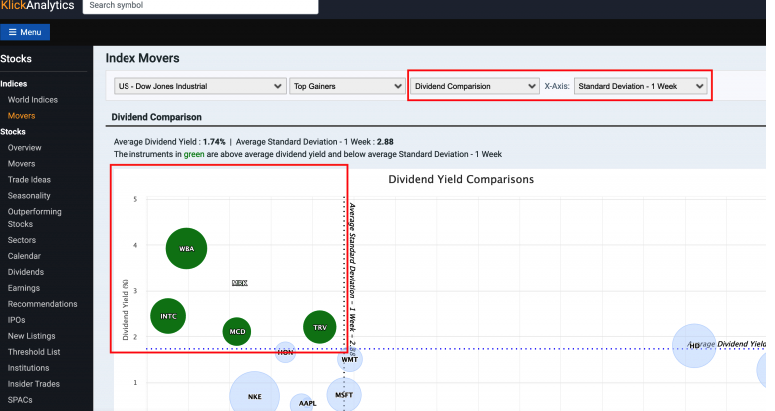
Task: Click the HON bubble on chart
Action: coord(285,352)
